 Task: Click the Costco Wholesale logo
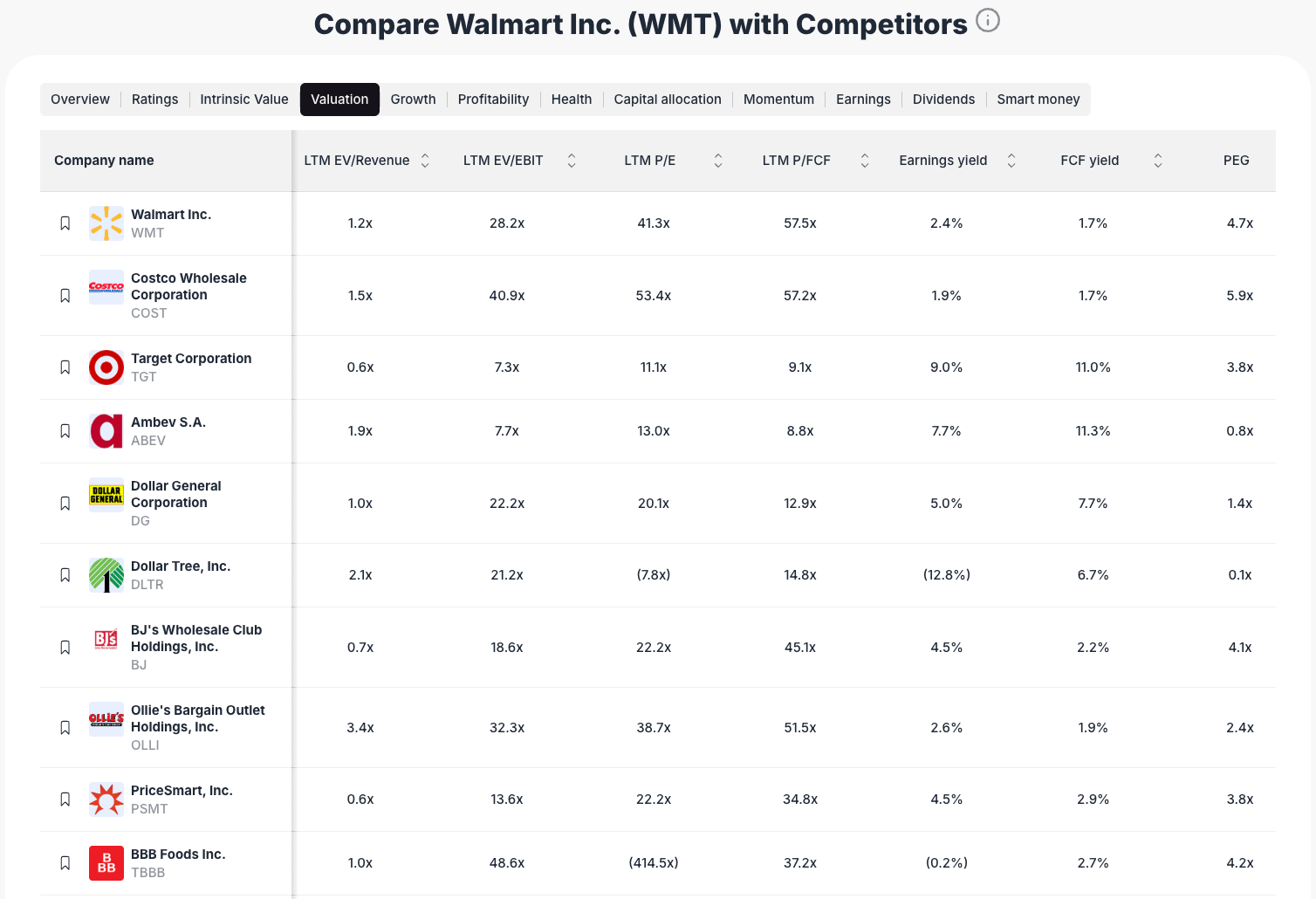106,287
